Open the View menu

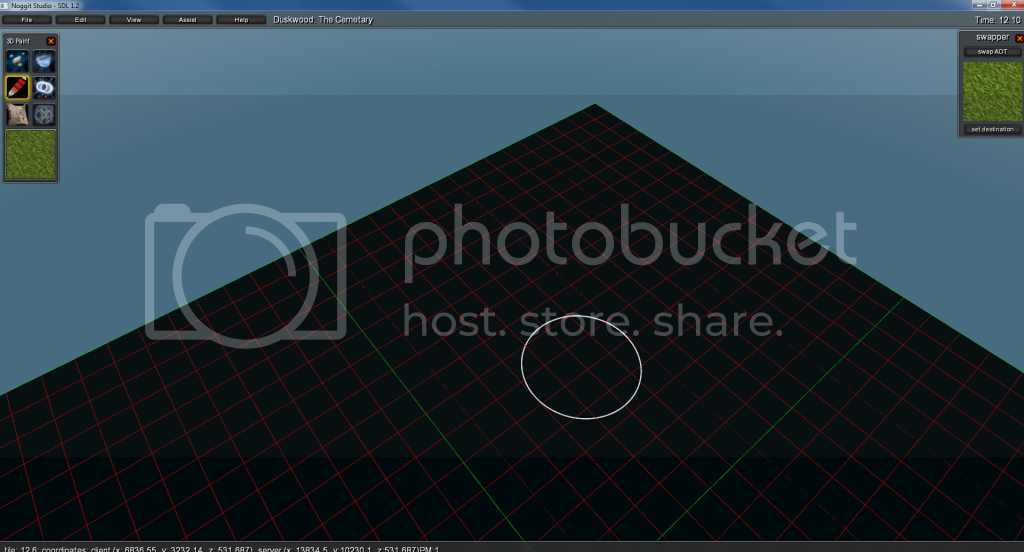click(x=134, y=20)
